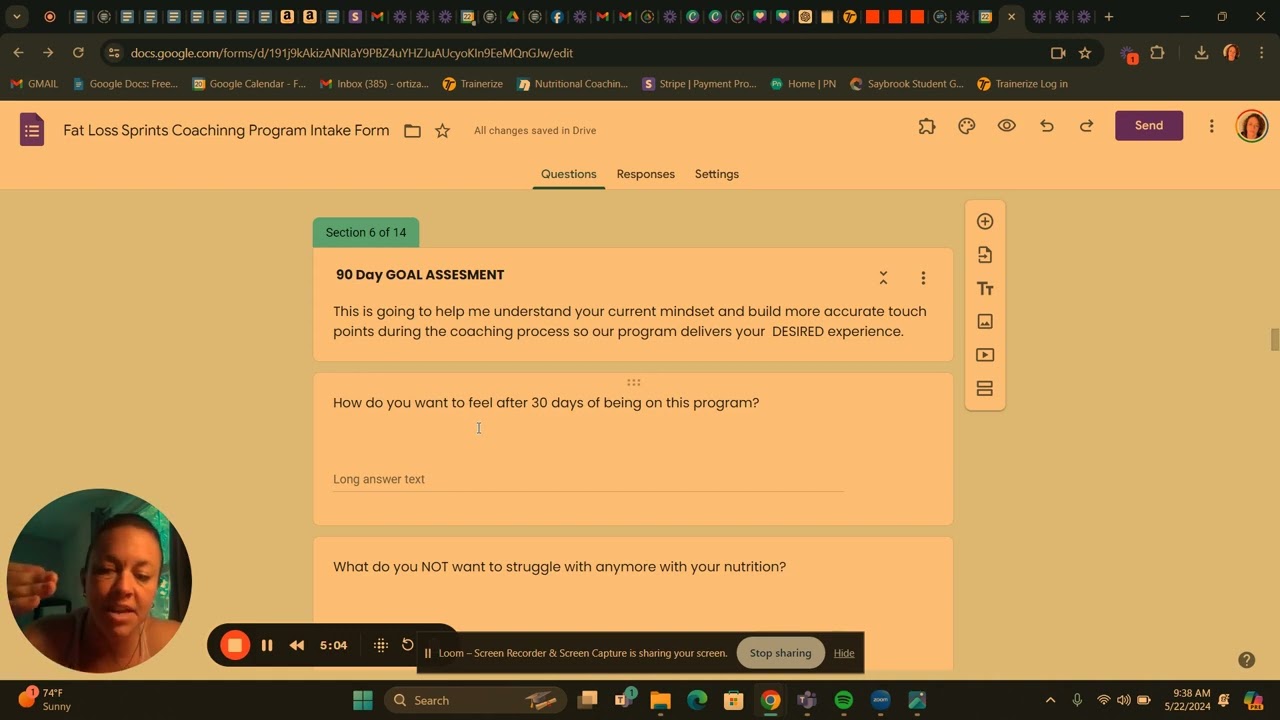Select the 30 days feeling question
This screenshot has height=720, width=1280.
[546, 403]
